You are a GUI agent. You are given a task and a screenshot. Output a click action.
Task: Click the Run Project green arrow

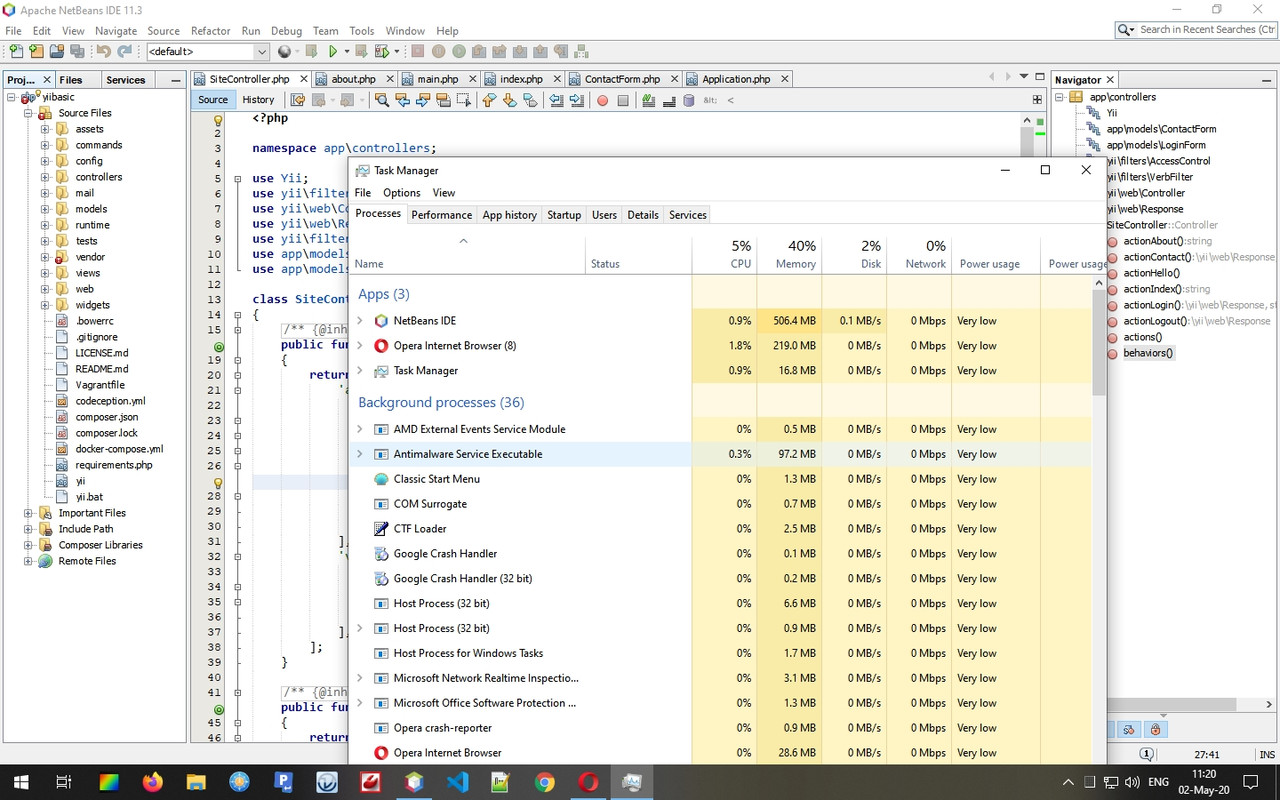click(333, 51)
